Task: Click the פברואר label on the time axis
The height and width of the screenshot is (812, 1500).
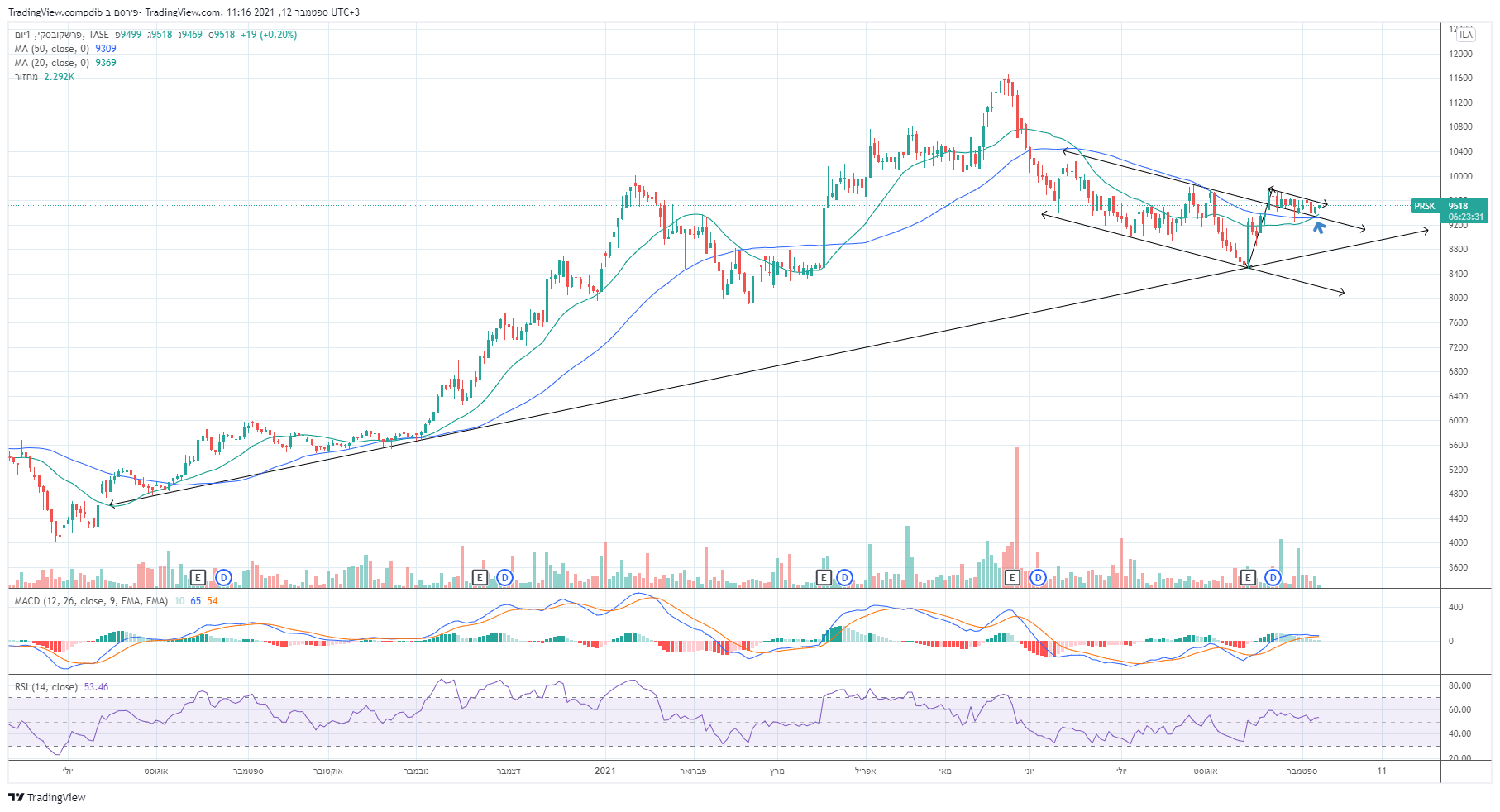Action: point(693,771)
